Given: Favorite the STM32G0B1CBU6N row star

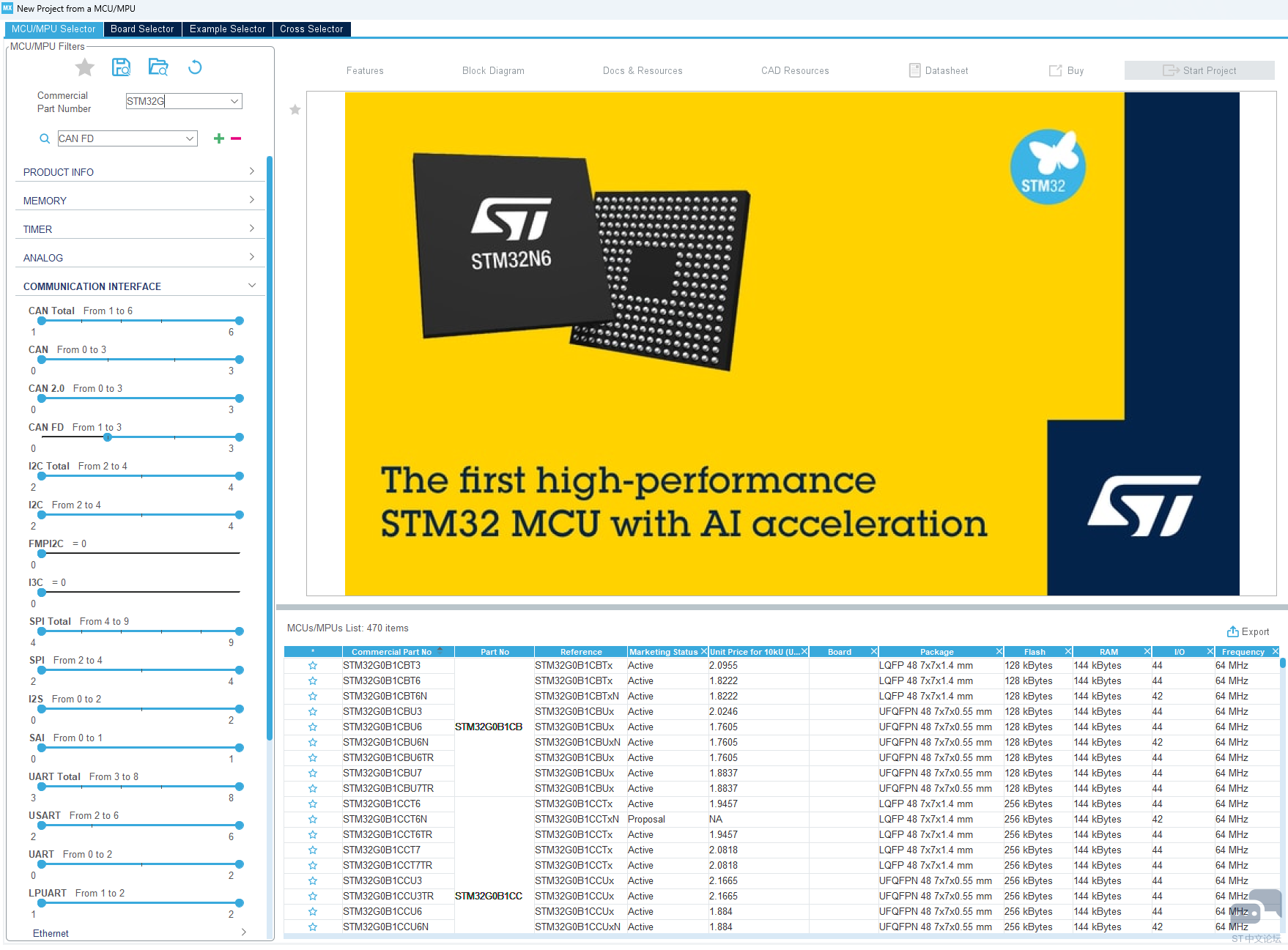Looking at the screenshot, I should [313, 743].
